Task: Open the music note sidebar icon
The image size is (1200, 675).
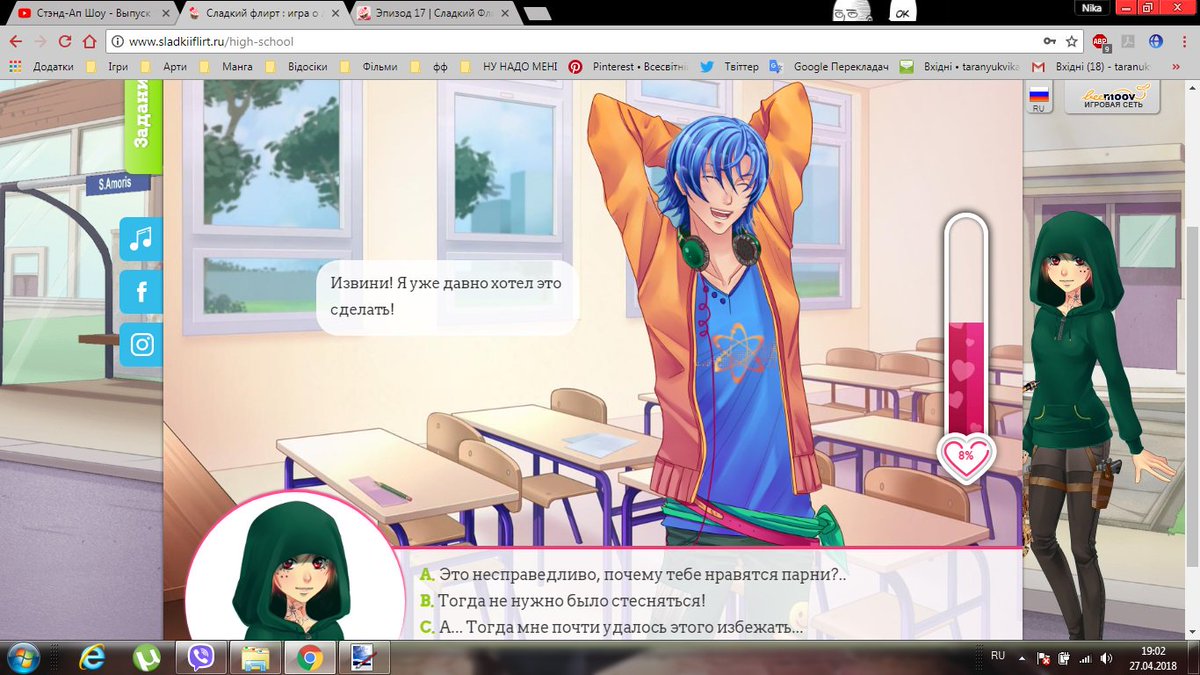Action: pyautogui.click(x=142, y=239)
